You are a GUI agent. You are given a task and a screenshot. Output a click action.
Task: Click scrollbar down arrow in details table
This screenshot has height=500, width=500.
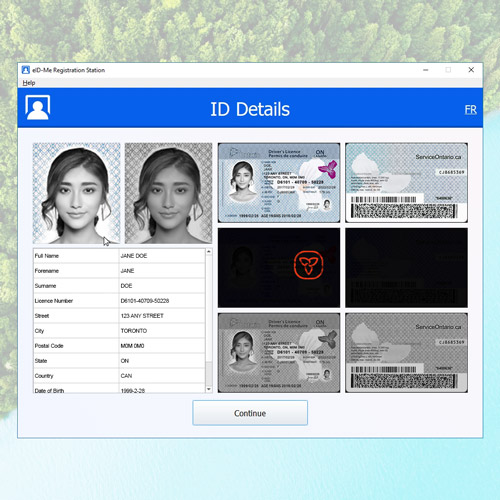tap(209, 389)
